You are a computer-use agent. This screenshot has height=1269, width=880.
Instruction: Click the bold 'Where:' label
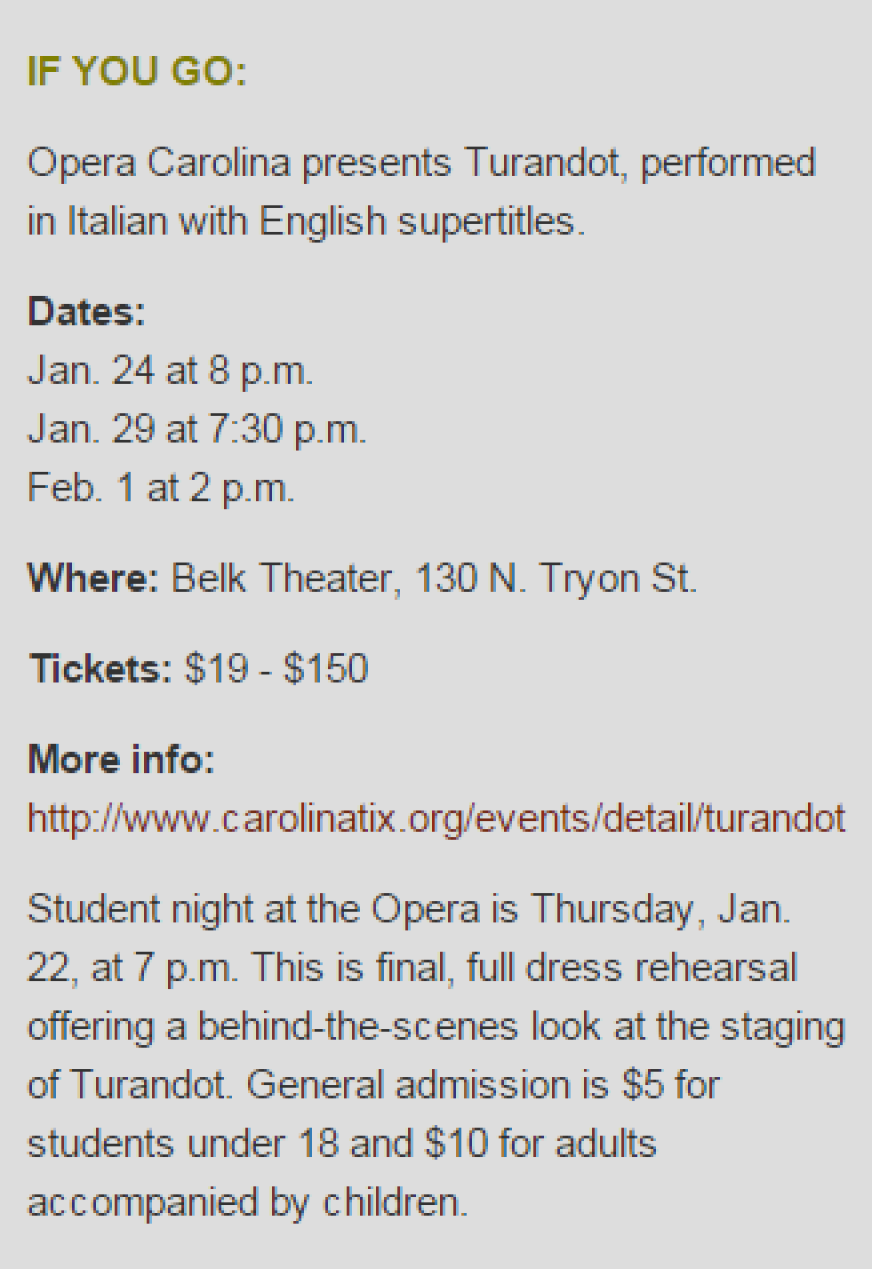pos(93,578)
